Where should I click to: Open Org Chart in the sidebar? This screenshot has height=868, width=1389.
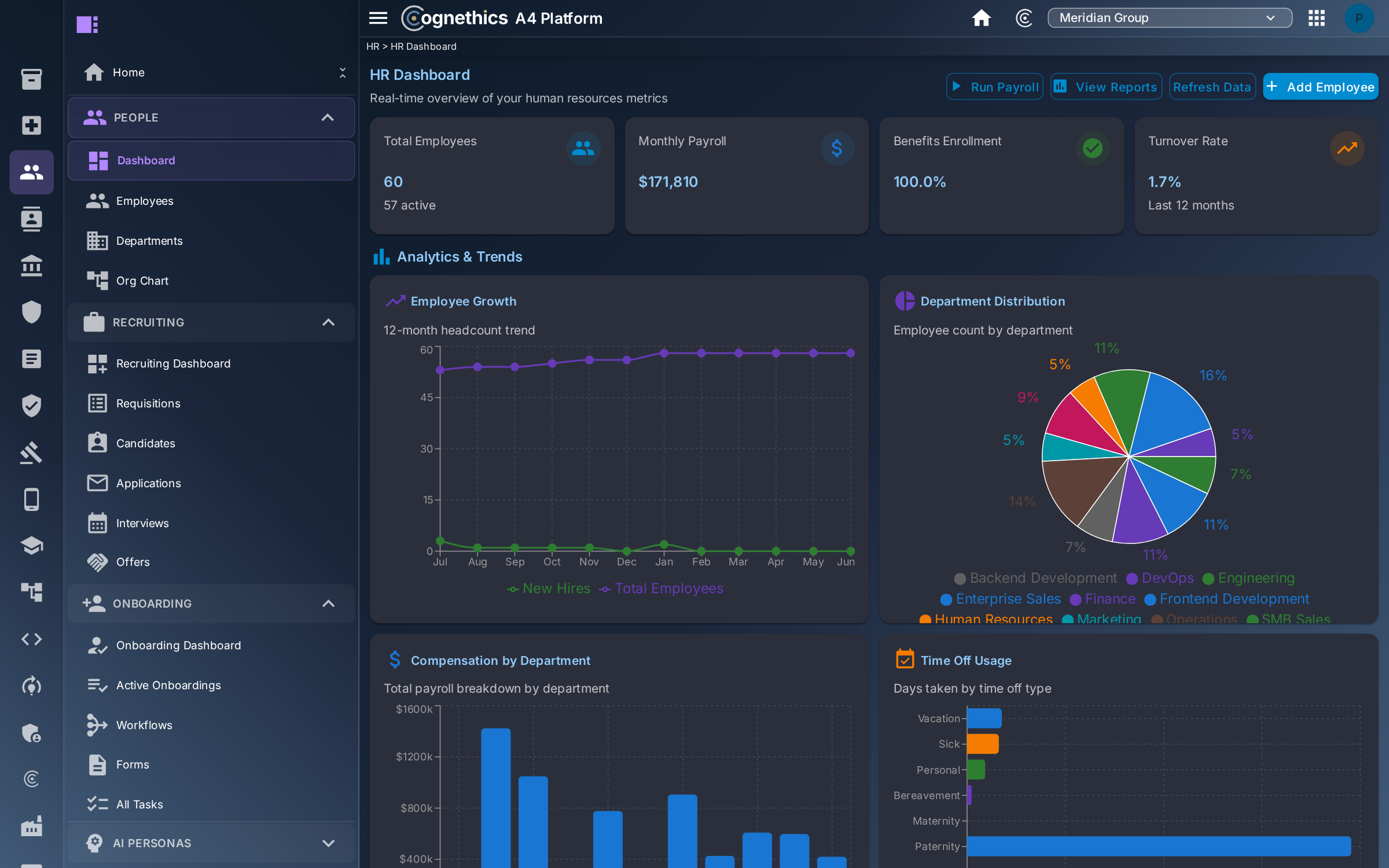[211, 281]
